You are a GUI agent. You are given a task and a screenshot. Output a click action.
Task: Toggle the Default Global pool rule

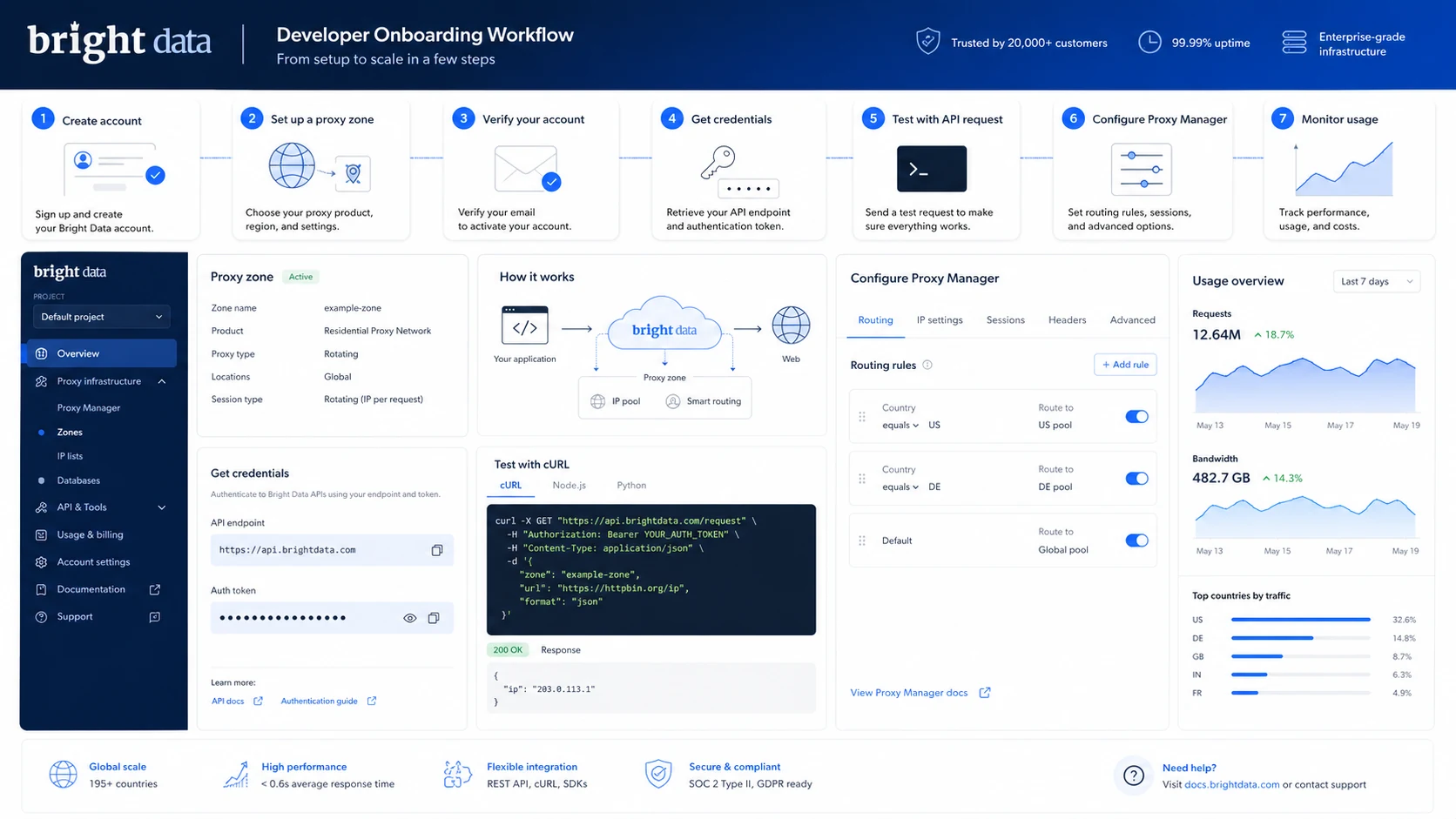point(1136,540)
